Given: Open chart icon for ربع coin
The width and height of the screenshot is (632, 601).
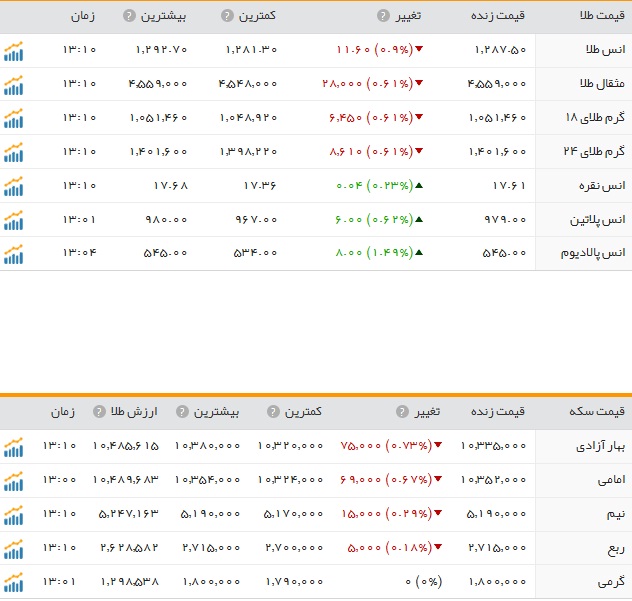Looking at the screenshot, I should pos(14,549).
